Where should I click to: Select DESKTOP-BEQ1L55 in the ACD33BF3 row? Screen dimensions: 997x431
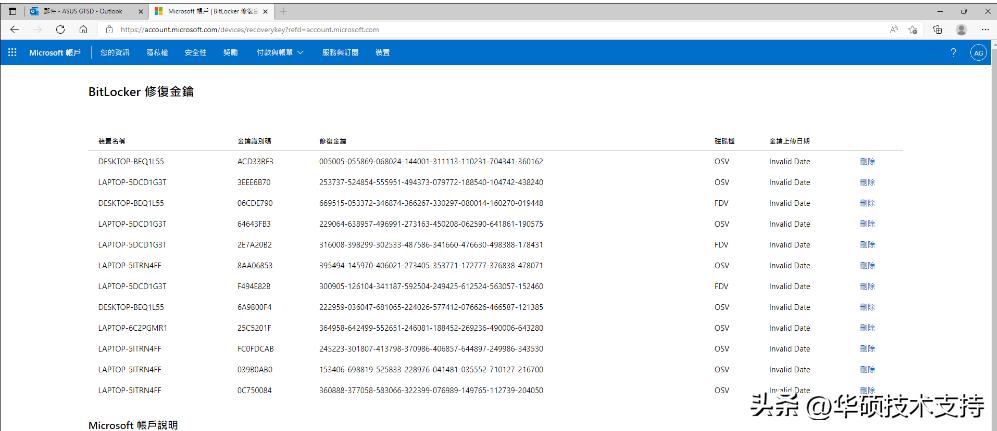[131, 161]
